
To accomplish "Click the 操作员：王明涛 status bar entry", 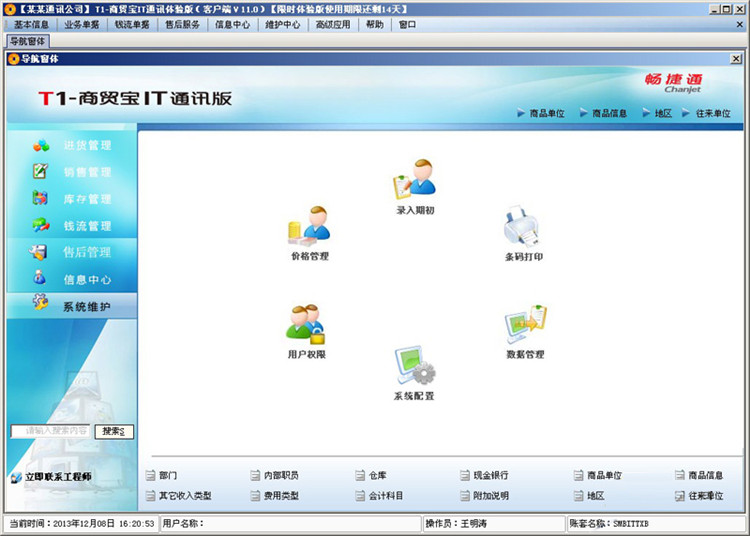I will point(494,524).
